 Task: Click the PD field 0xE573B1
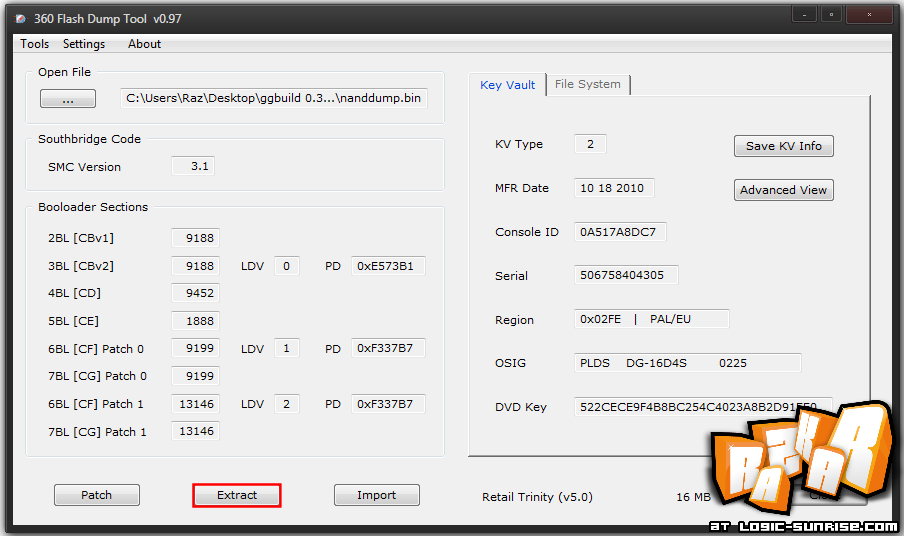point(389,266)
